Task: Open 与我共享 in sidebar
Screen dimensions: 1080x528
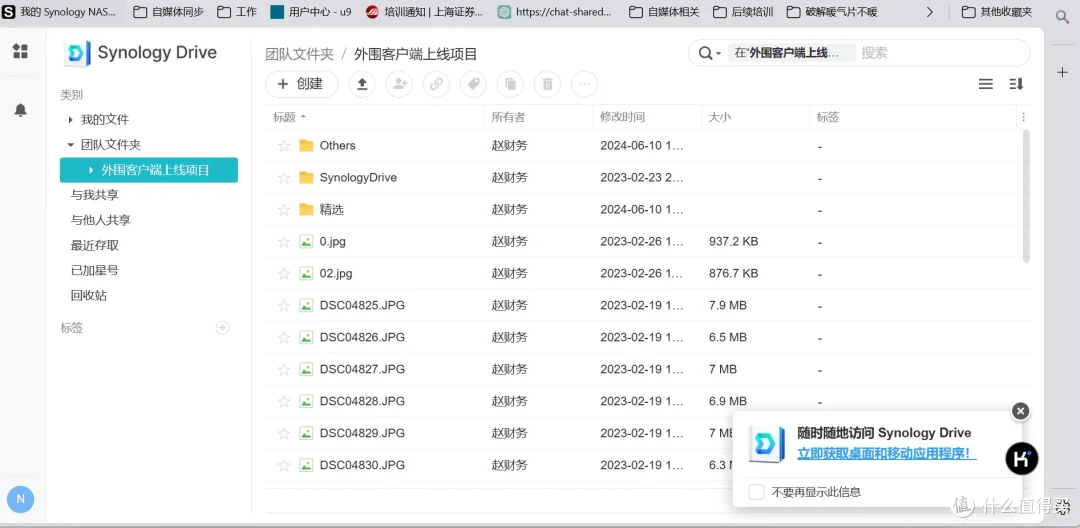Action: click(x=94, y=195)
